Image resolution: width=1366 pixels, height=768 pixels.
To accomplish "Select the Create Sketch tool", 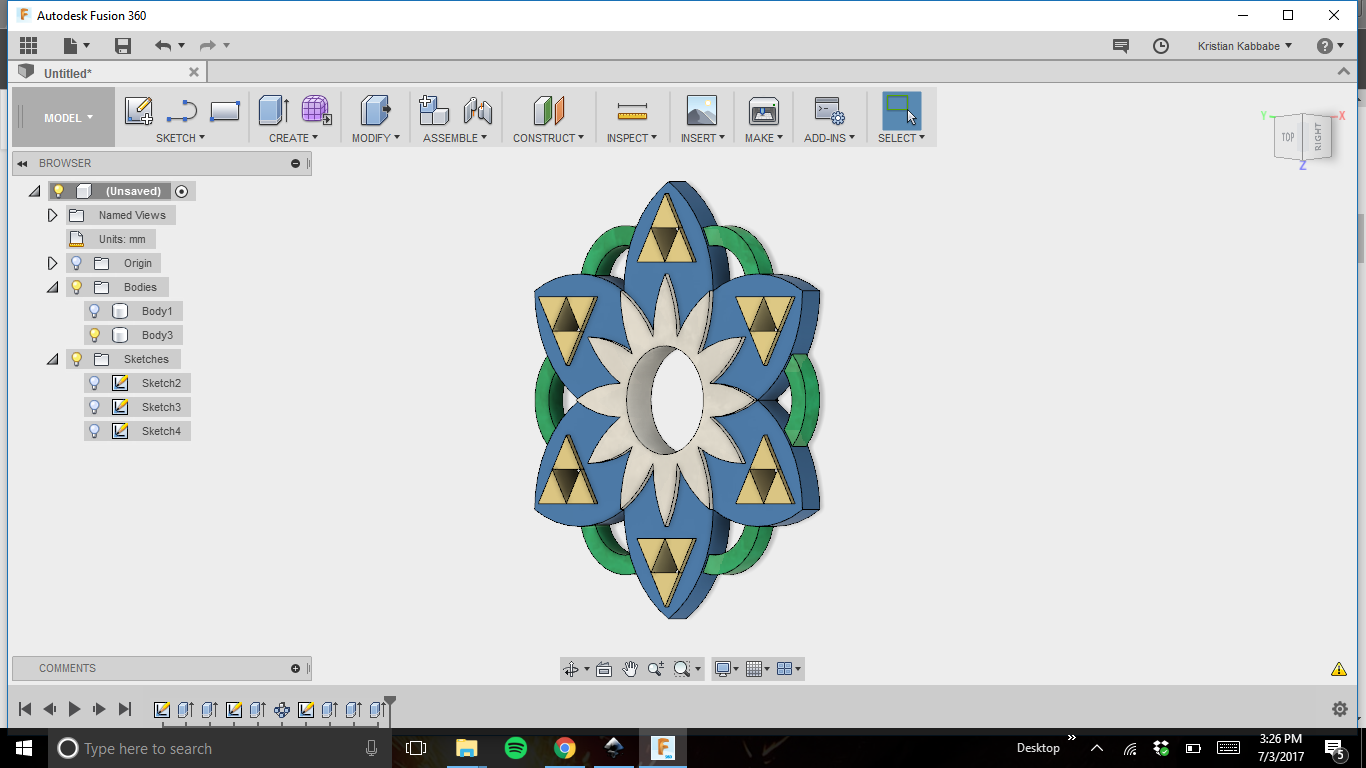I will [138, 110].
